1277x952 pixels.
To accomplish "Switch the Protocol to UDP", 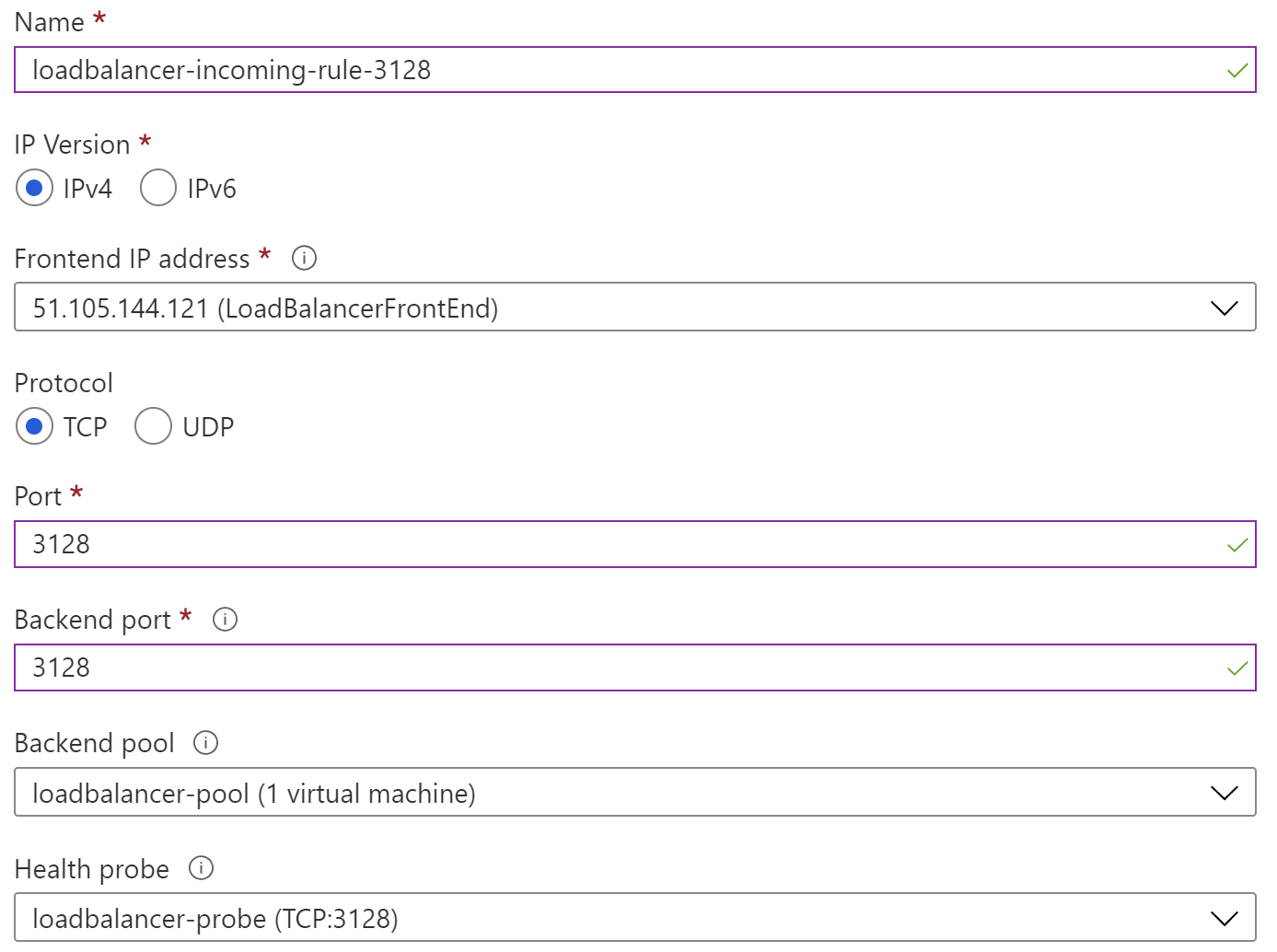I will (x=153, y=426).
